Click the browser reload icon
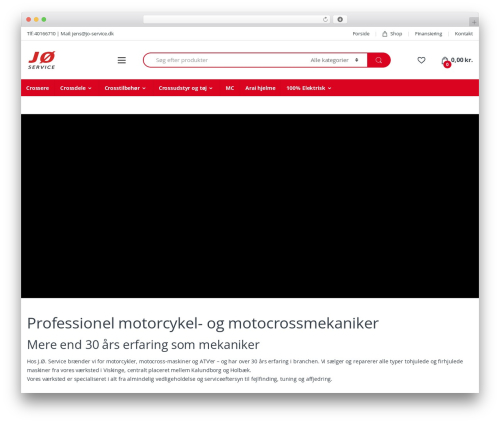 tap(325, 20)
